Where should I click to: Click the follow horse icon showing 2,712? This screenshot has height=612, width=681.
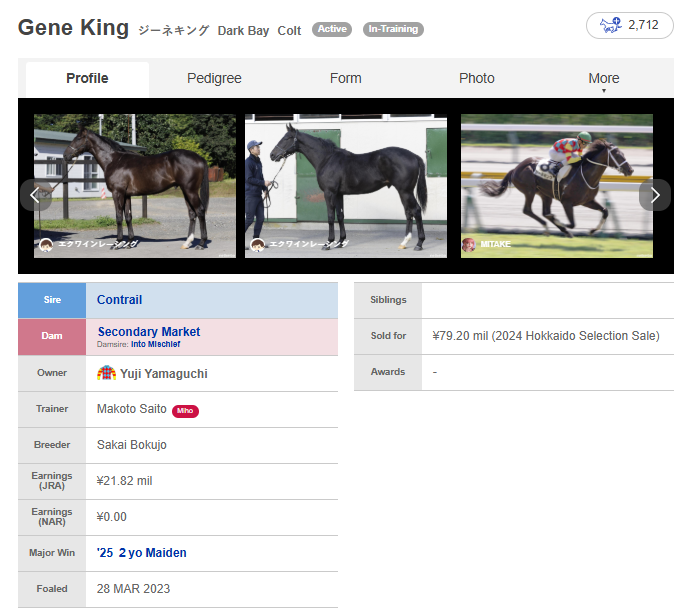[x=629, y=26]
